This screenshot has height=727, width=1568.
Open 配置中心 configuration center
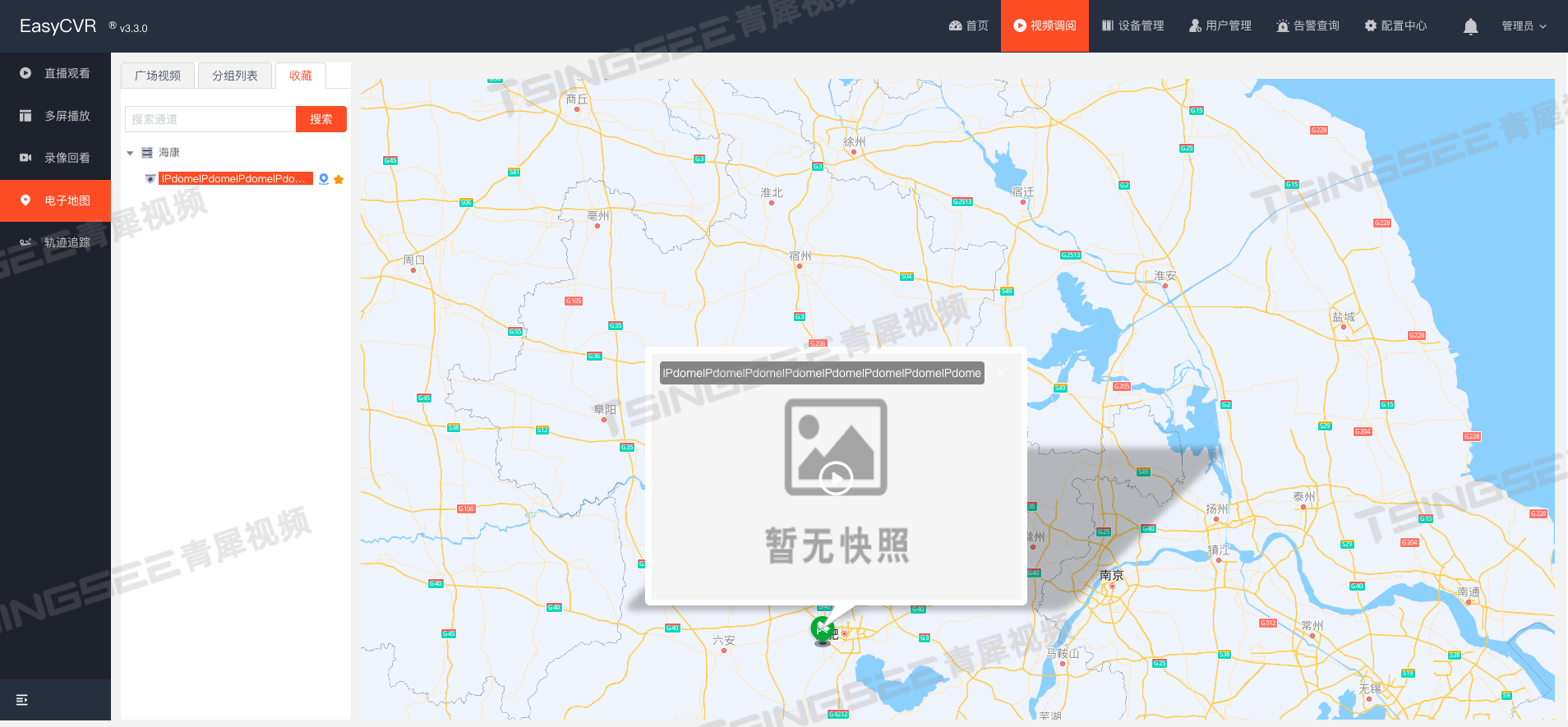1395,25
